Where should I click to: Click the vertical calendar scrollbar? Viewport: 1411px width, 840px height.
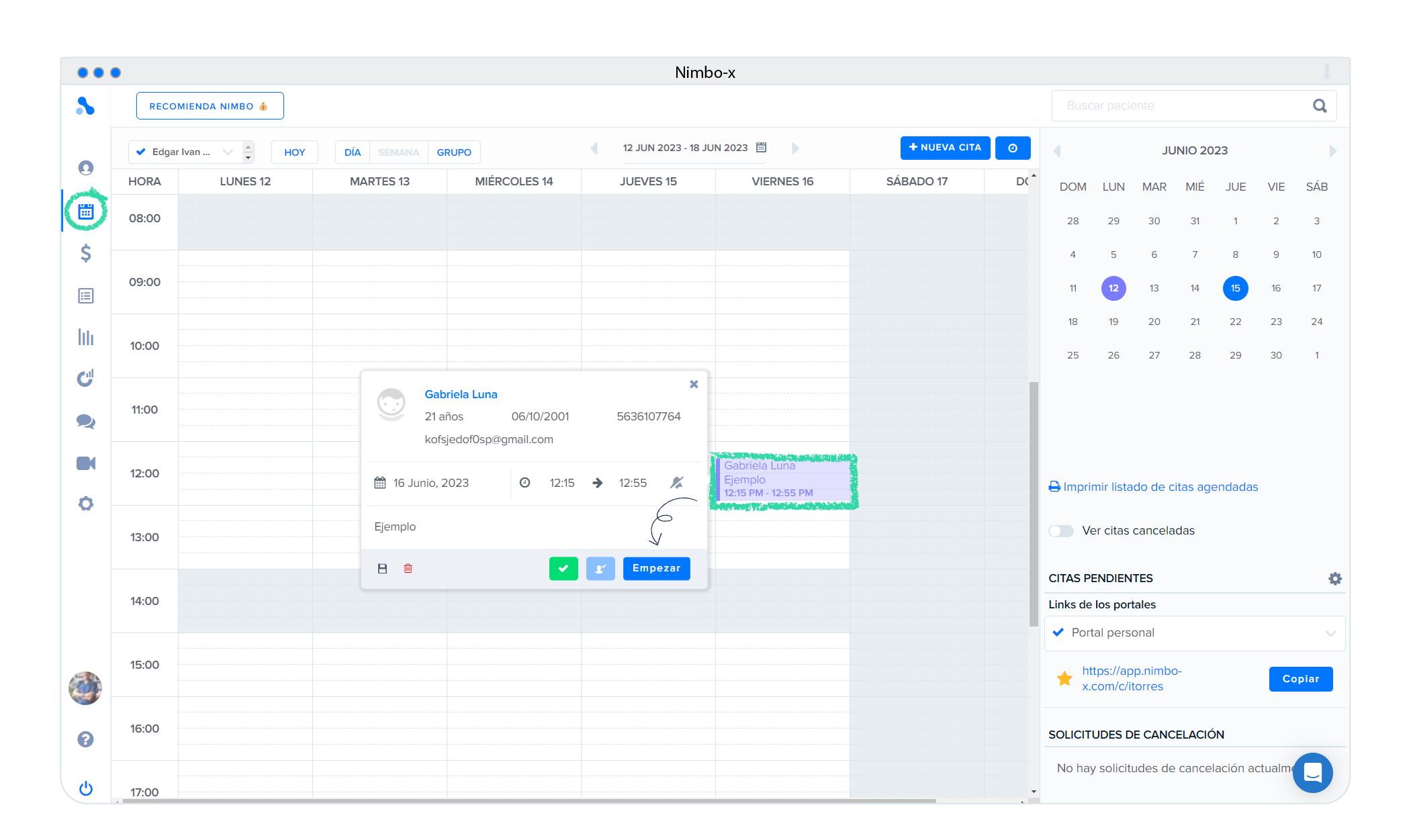(1034, 504)
